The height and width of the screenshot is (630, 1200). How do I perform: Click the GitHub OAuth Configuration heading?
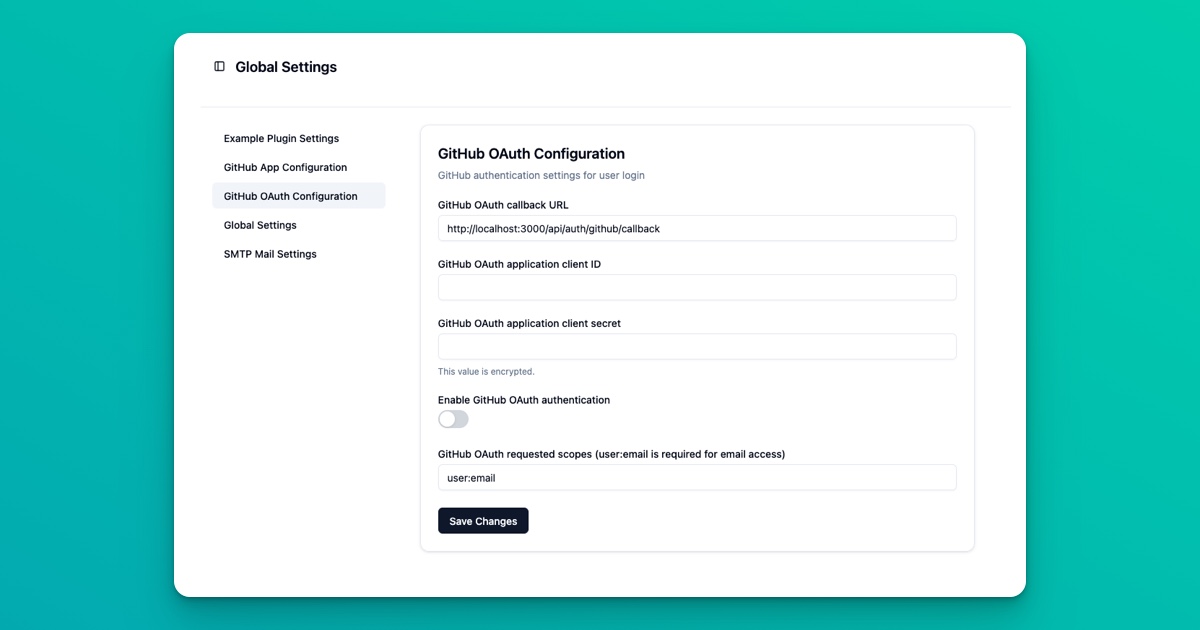point(531,153)
